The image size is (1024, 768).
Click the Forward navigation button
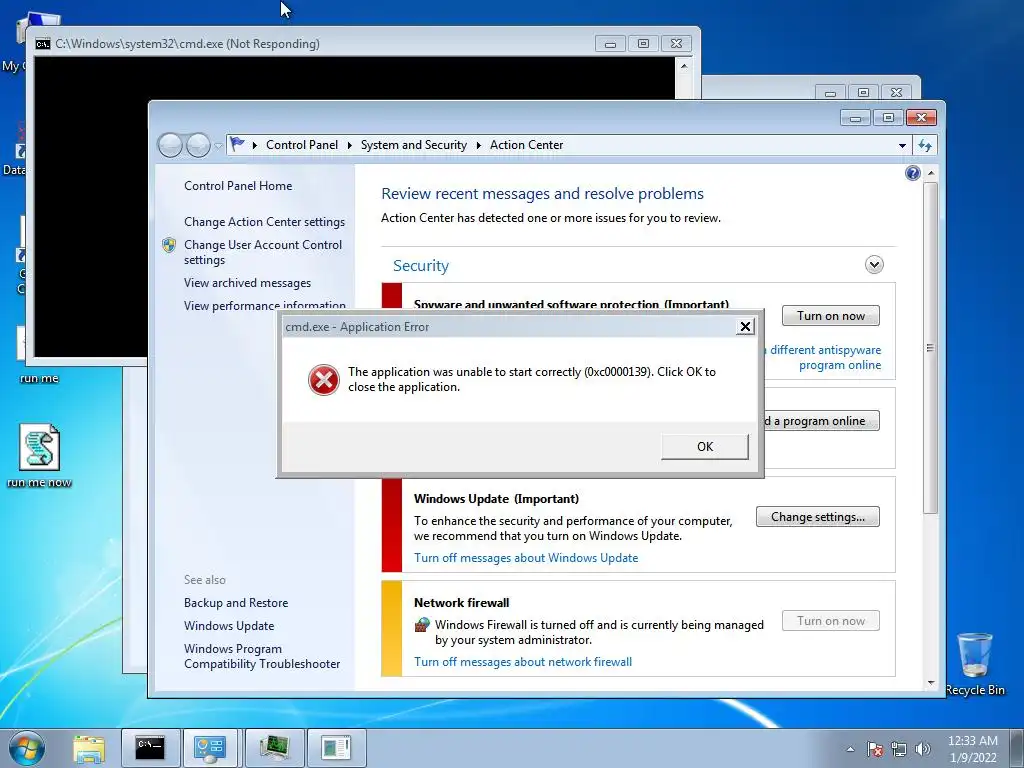198,145
